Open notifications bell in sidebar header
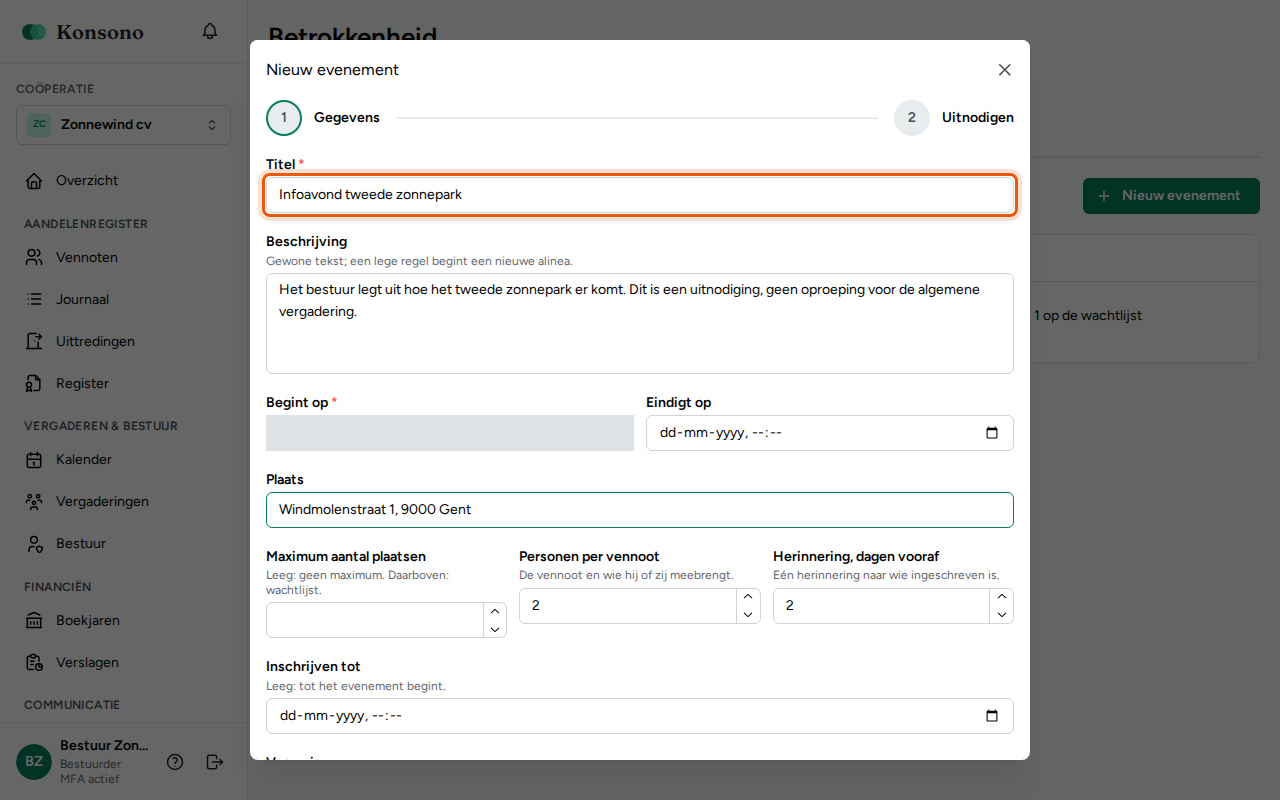The height and width of the screenshot is (800, 1280). [x=210, y=31]
